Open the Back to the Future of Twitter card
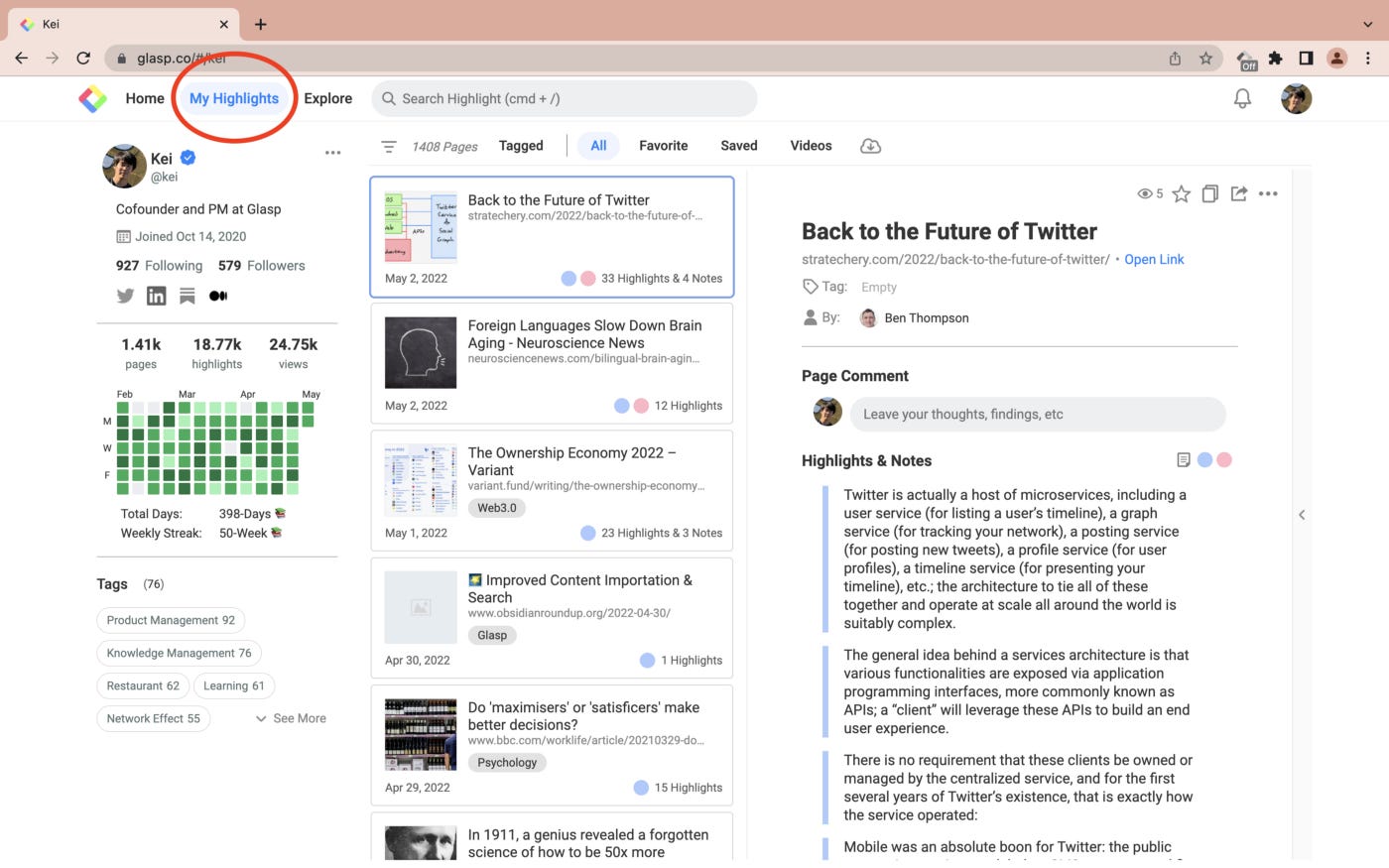1389x868 pixels. [x=552, y=237]
